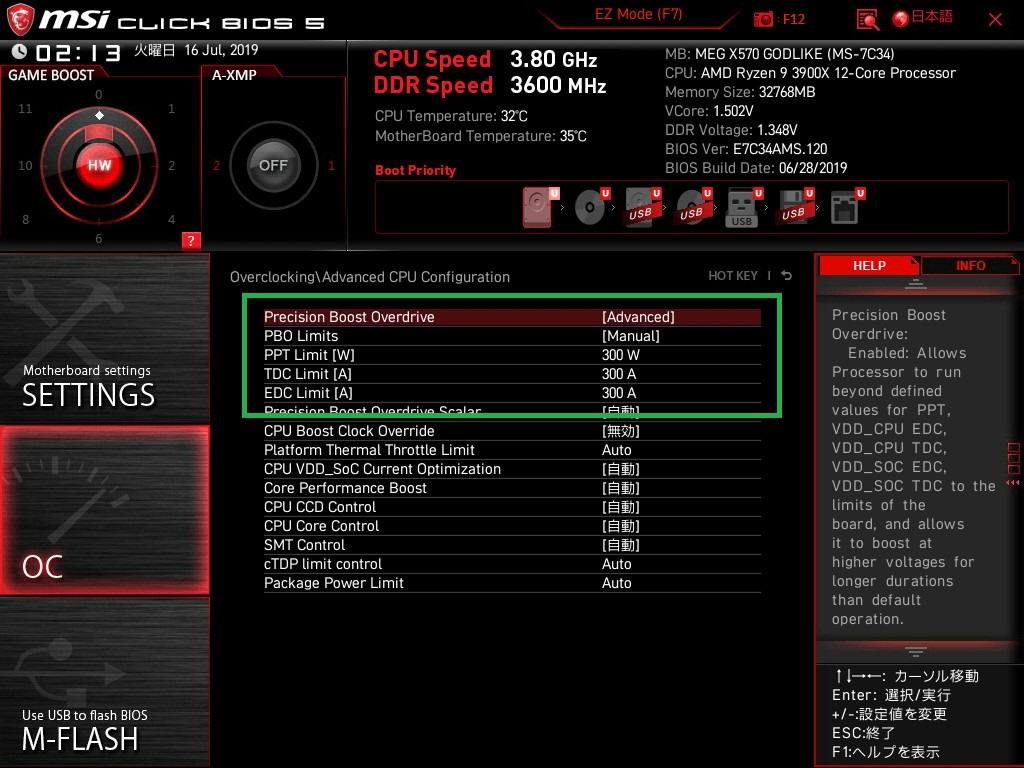The height and width of the screenshot is (768, 1024).
Task: Edit Platform Thermal Throttle Limit Auto value
Action: point(616,450)
